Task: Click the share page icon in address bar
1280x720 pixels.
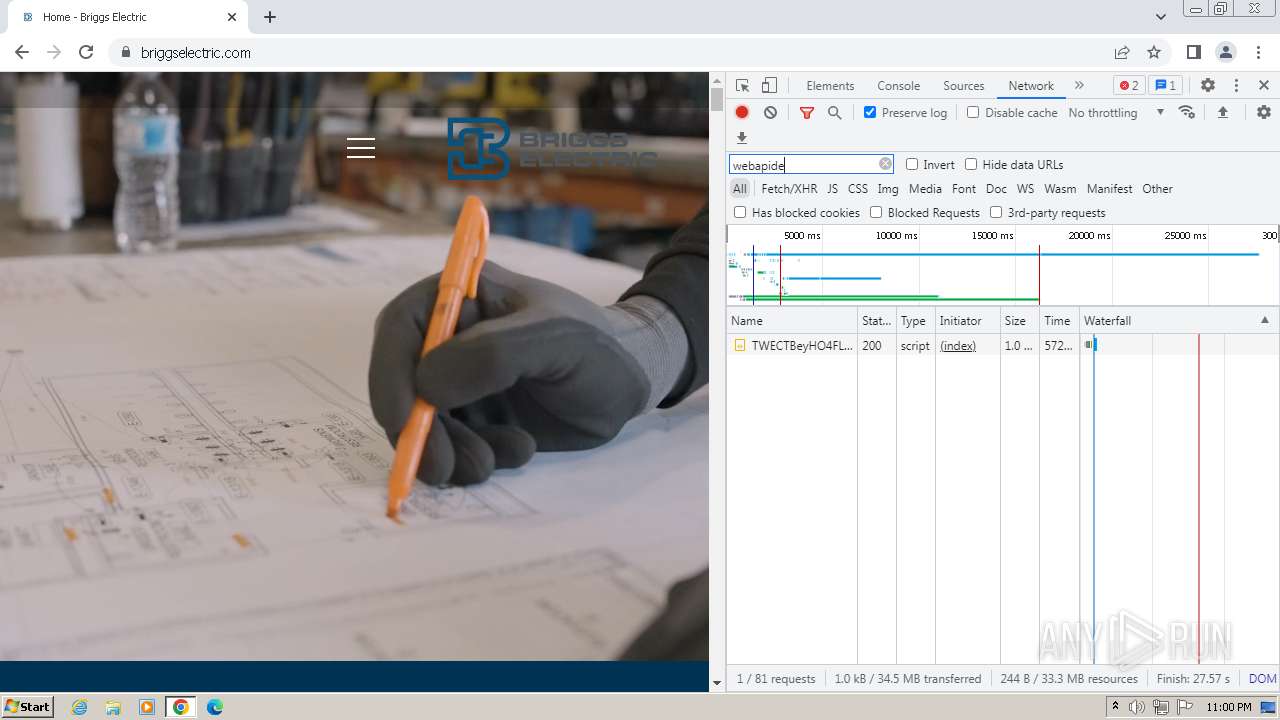Action: pos(1122,52)
